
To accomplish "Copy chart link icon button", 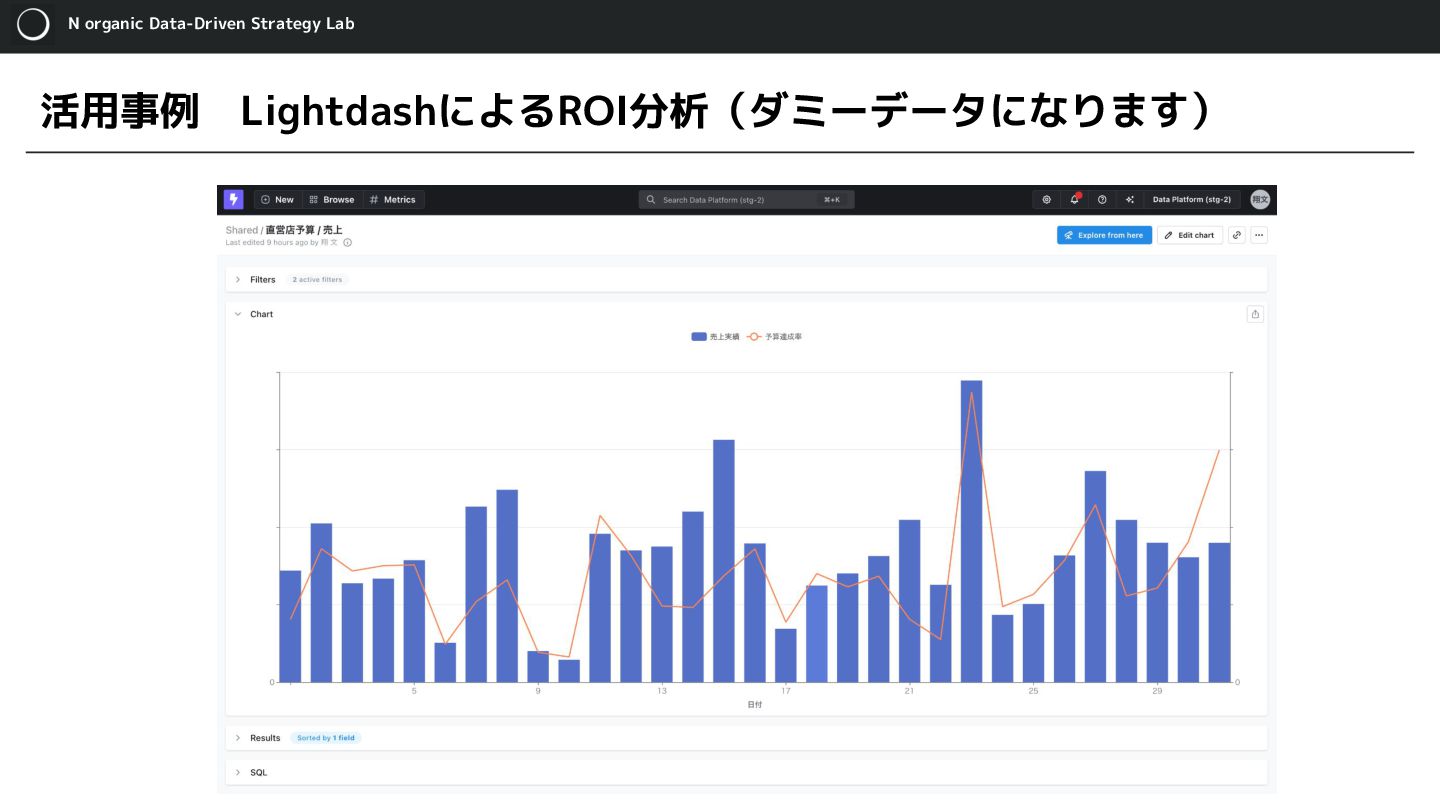I will 1237,235.
